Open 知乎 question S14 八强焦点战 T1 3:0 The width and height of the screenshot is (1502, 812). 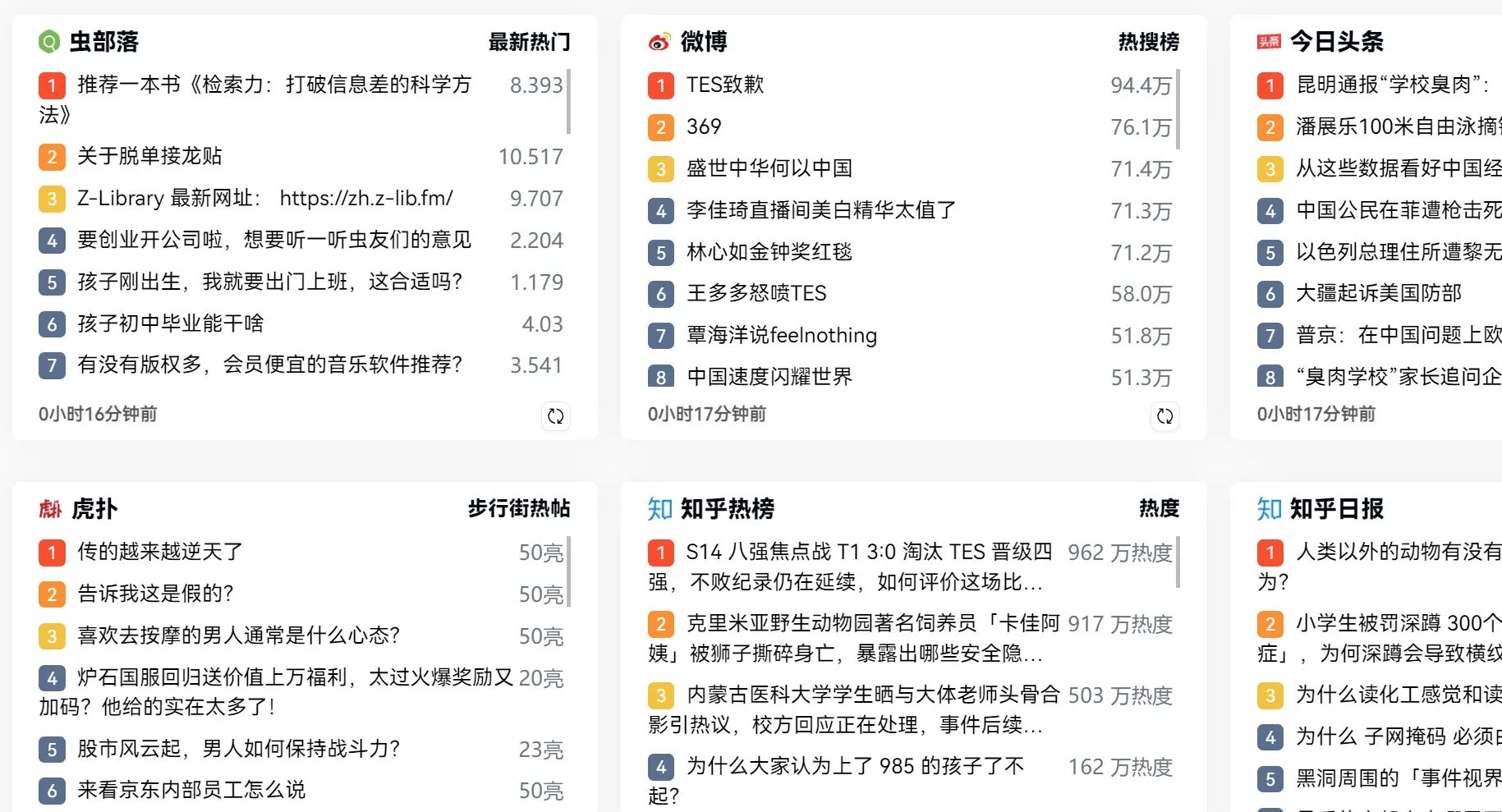tap(851, 567)
